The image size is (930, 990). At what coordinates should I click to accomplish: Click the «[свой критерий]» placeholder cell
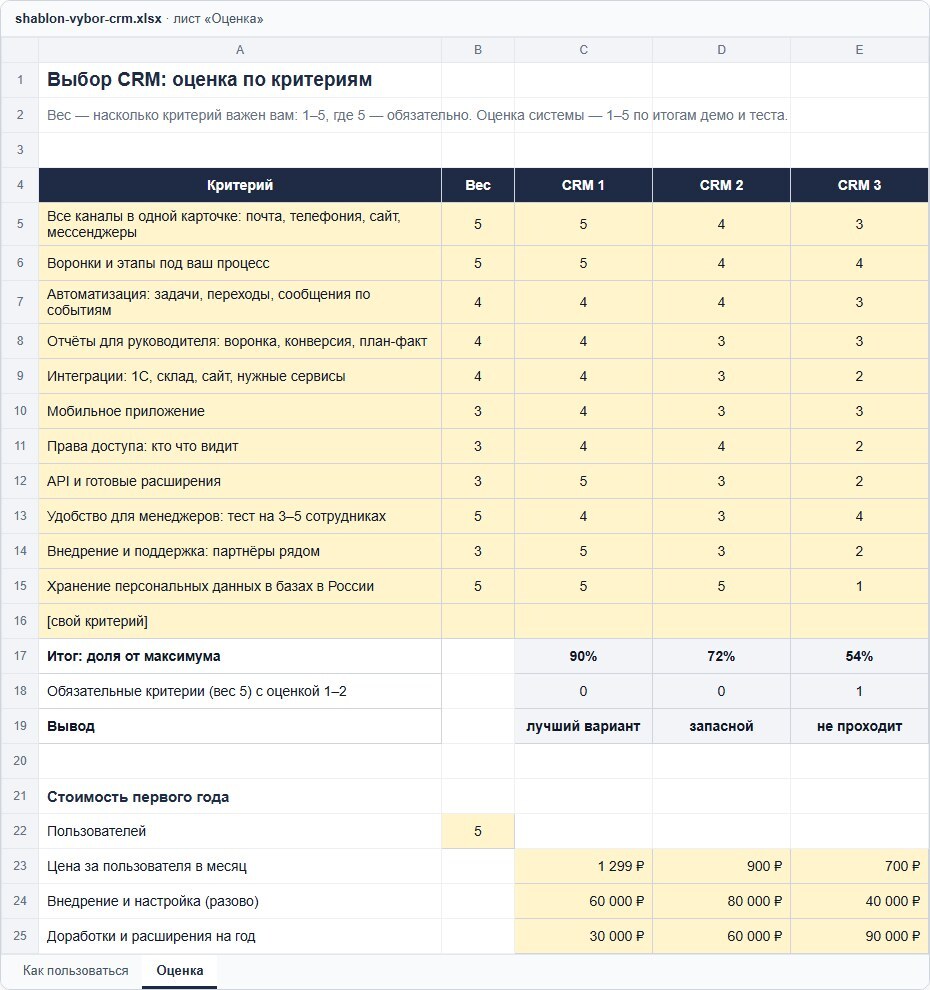tap(240, 621)
